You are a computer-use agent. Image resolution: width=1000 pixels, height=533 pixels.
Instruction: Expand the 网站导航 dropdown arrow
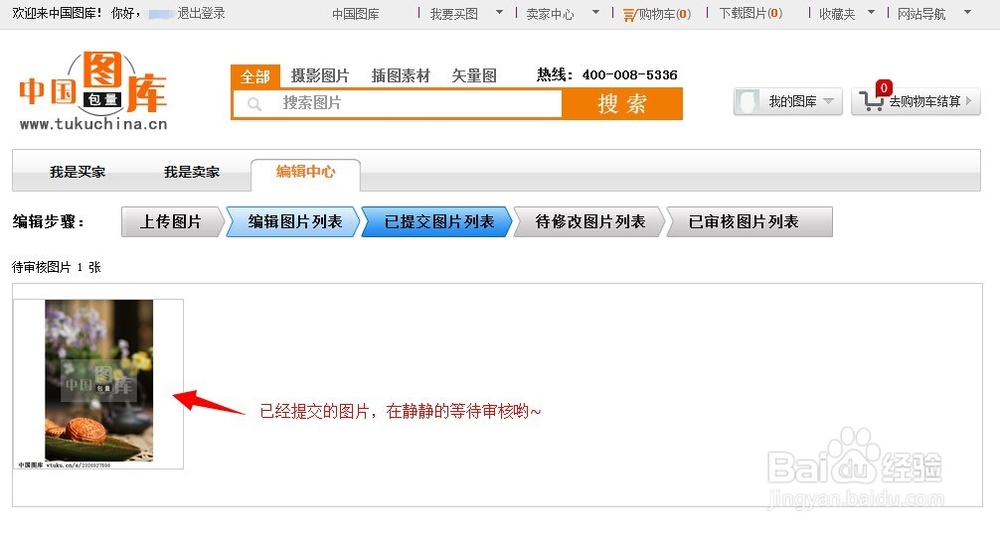coord(967,12)
